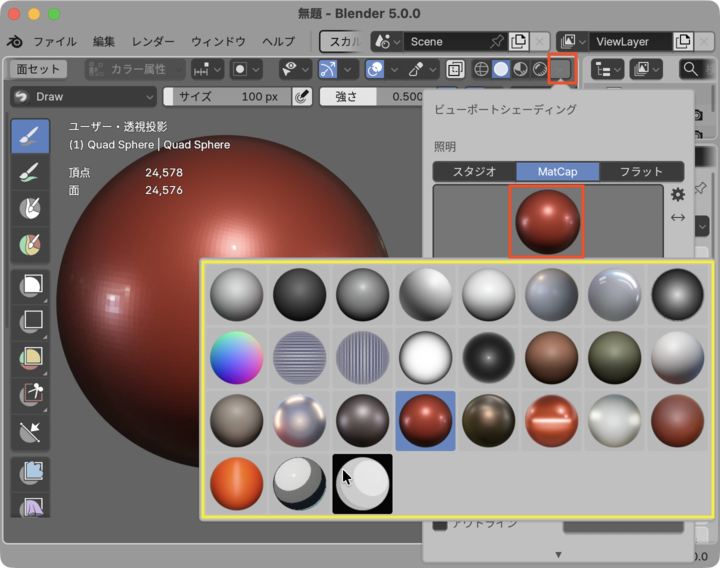Viewport: 720px width, 568px height.
Task: Toggle X-ray display in the header
Action: click(x=455, y=70)
